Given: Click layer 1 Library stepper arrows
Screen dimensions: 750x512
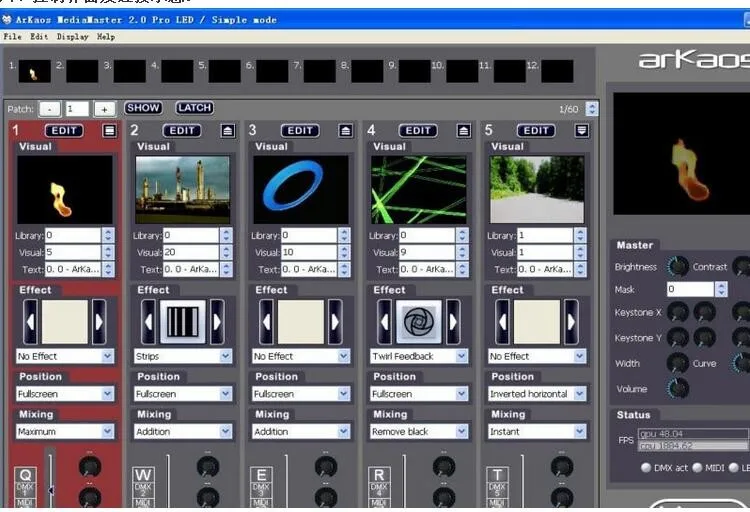Looking at the screenshot, I should pos(108,235).
